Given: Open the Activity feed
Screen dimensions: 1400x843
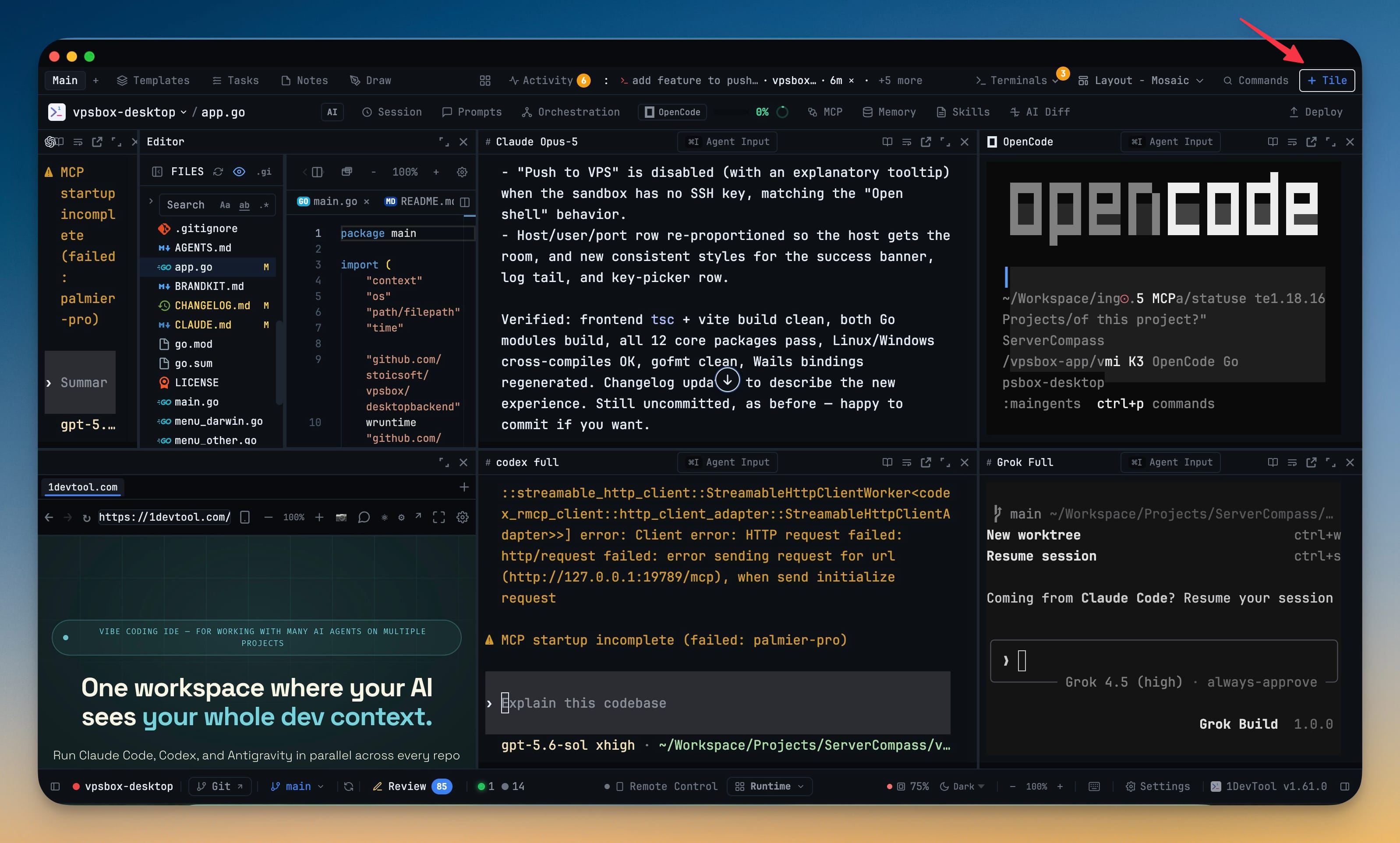Looking at the screenshot, I should point(549,81).
